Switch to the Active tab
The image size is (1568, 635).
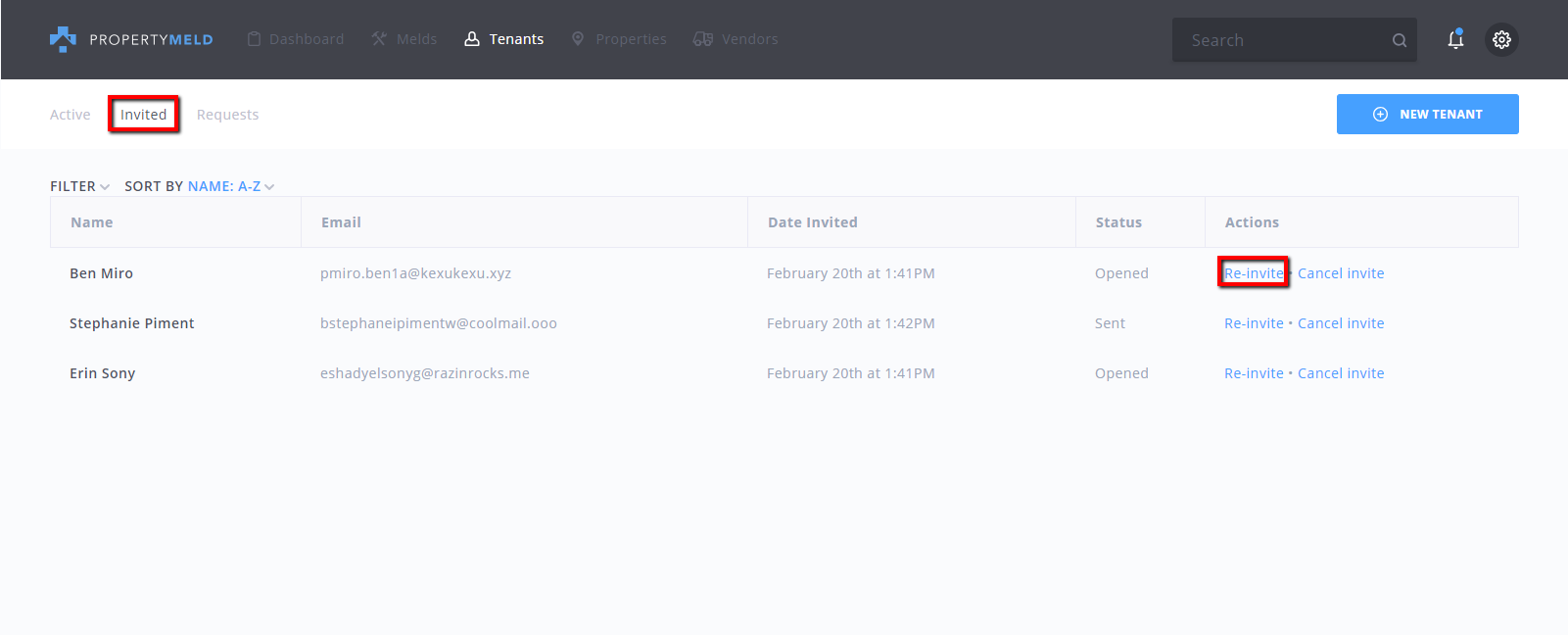[x=71, y=115]
